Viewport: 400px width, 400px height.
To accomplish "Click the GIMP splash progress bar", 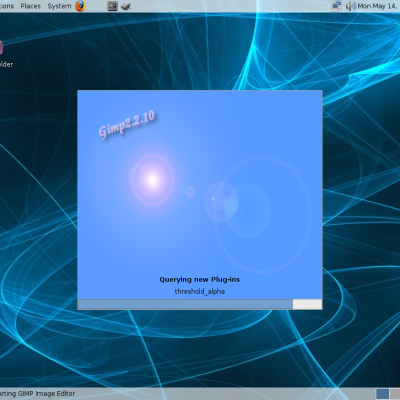I will [200, 304].
